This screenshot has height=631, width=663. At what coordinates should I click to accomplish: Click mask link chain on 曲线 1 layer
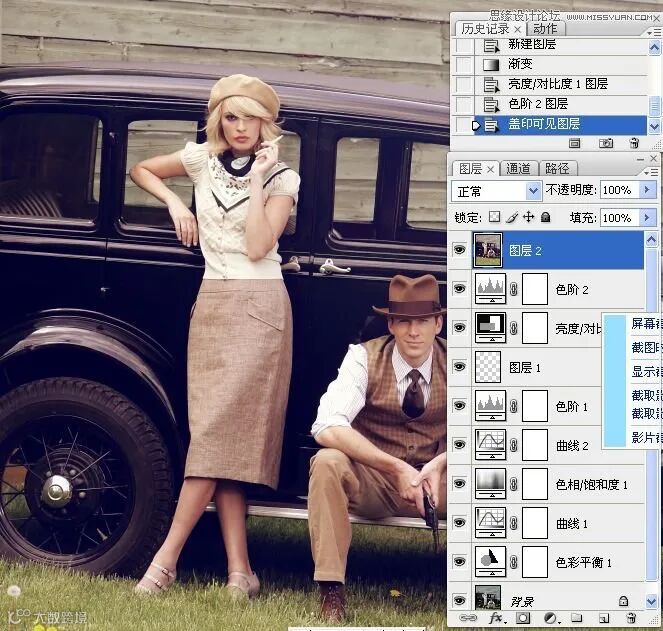[x=514, y=523]
